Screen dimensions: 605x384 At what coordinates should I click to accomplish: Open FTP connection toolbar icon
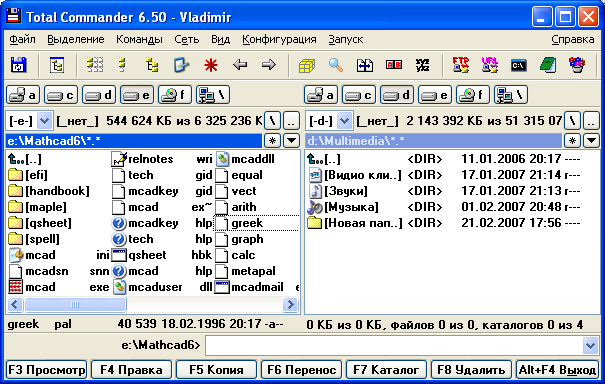click(x=461, y=65)
